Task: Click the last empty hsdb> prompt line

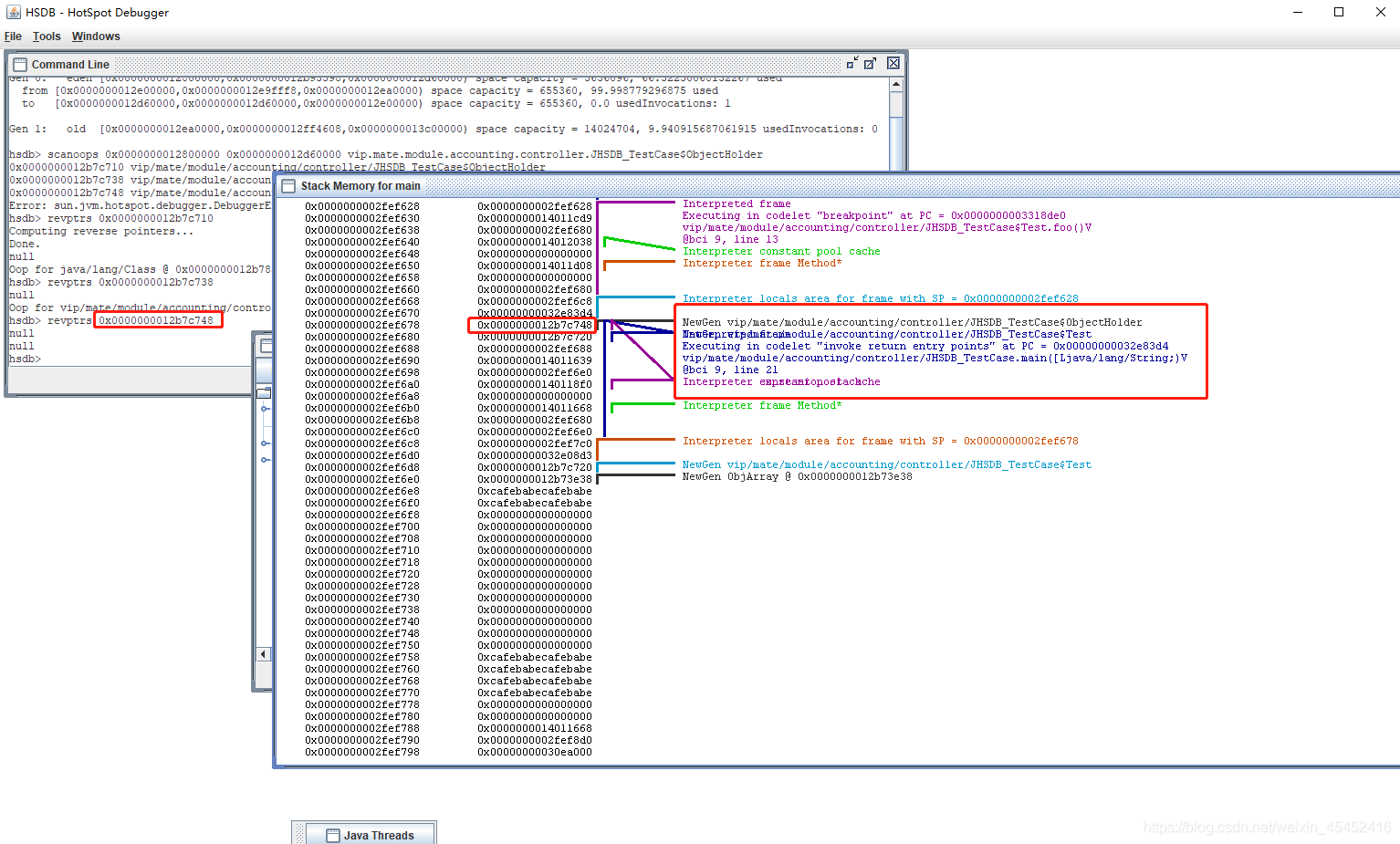Action: click(x=26, y=359)
